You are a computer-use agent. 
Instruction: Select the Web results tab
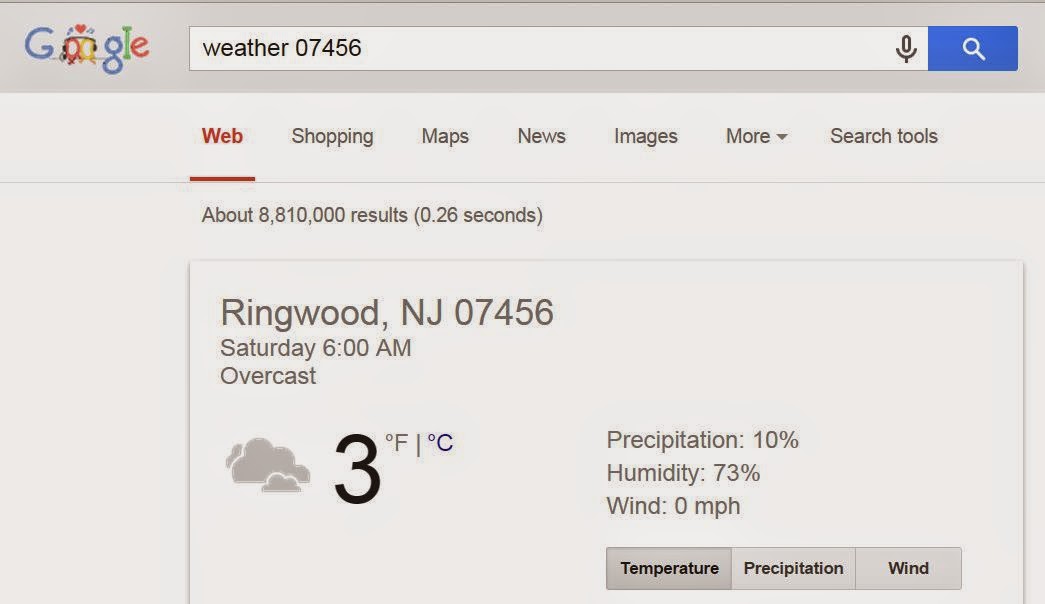(222, 136)
